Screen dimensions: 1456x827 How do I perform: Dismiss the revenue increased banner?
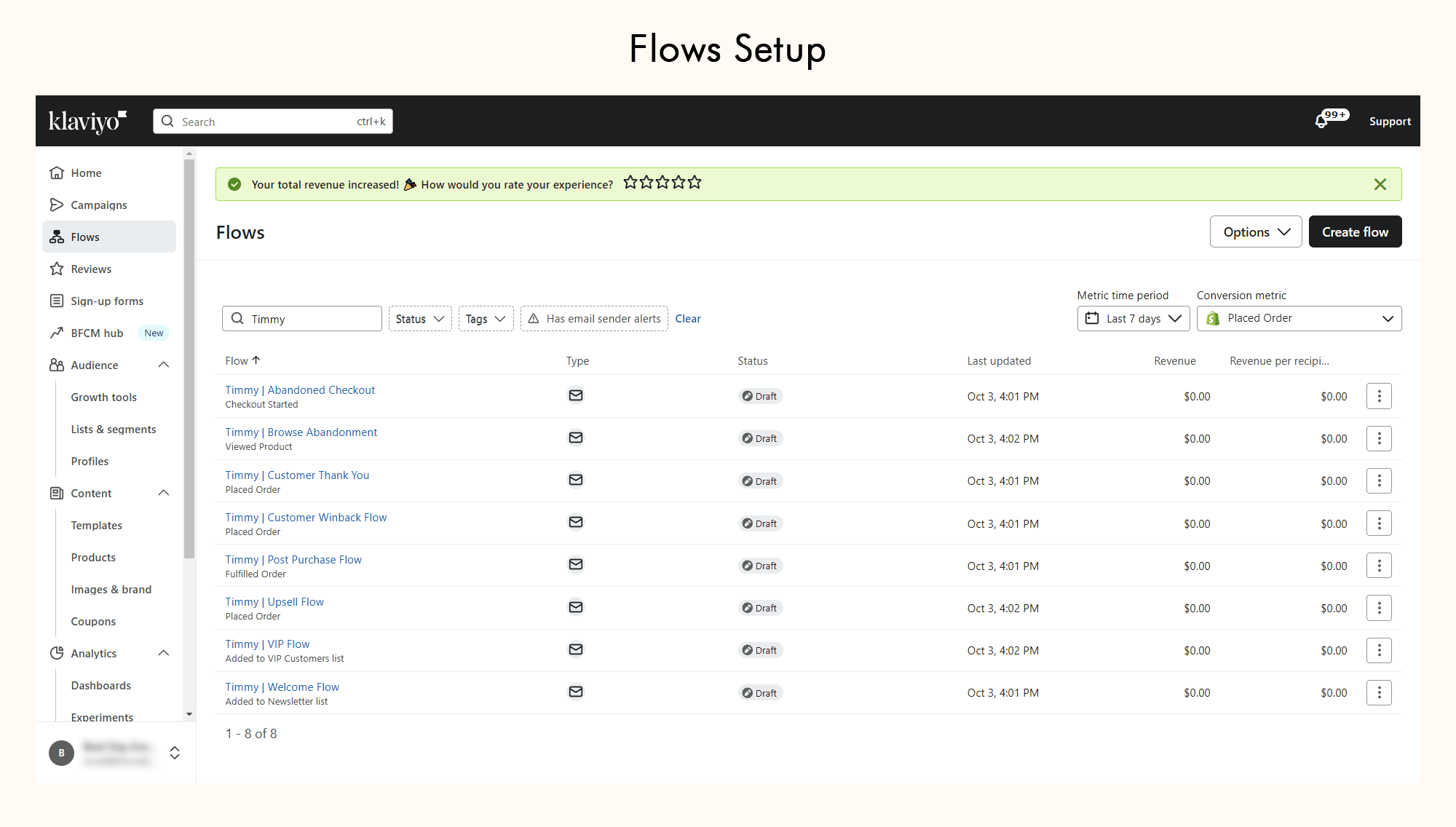point(1380,184)
